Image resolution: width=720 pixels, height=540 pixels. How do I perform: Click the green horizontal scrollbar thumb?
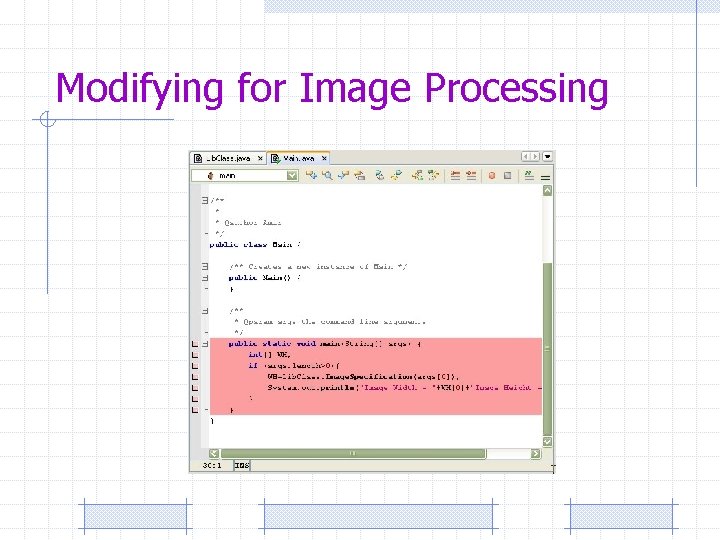tap(353, 454)
